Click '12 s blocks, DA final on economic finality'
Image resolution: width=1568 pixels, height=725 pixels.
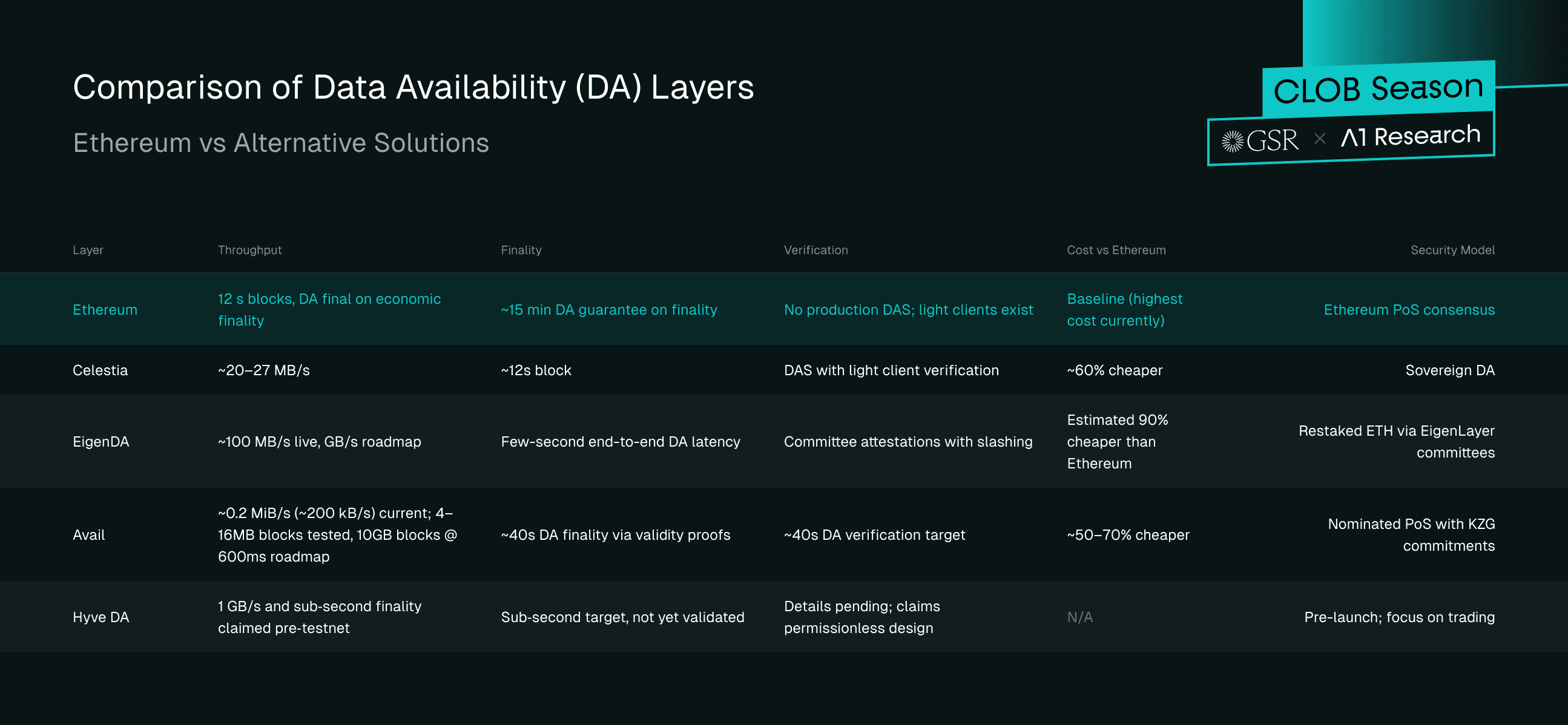[x=329, y=310]
